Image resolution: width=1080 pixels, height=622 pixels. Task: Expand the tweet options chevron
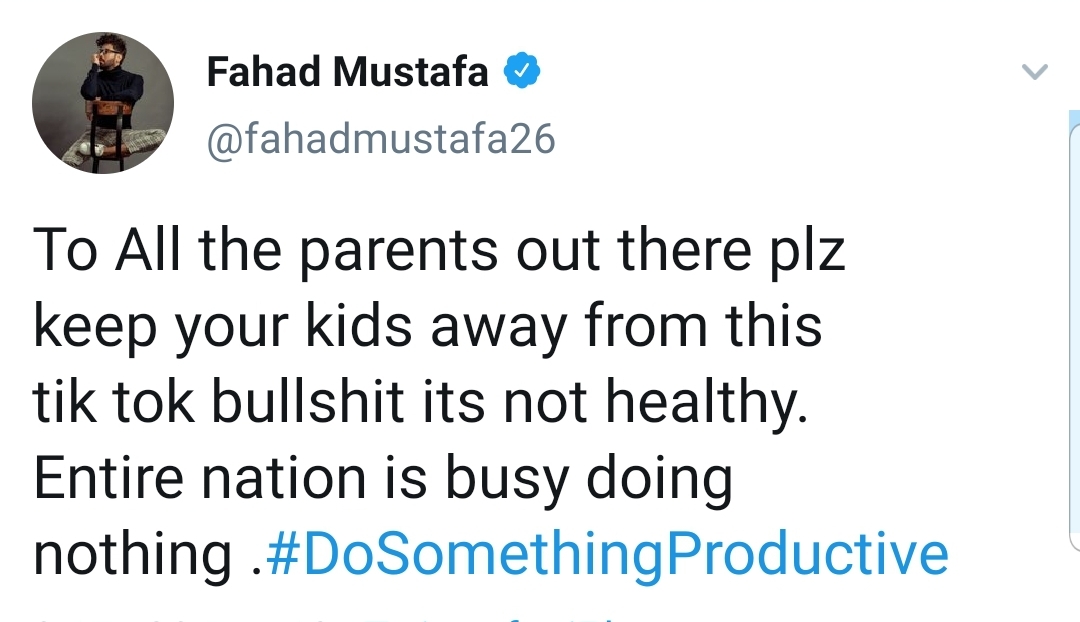1035,72
